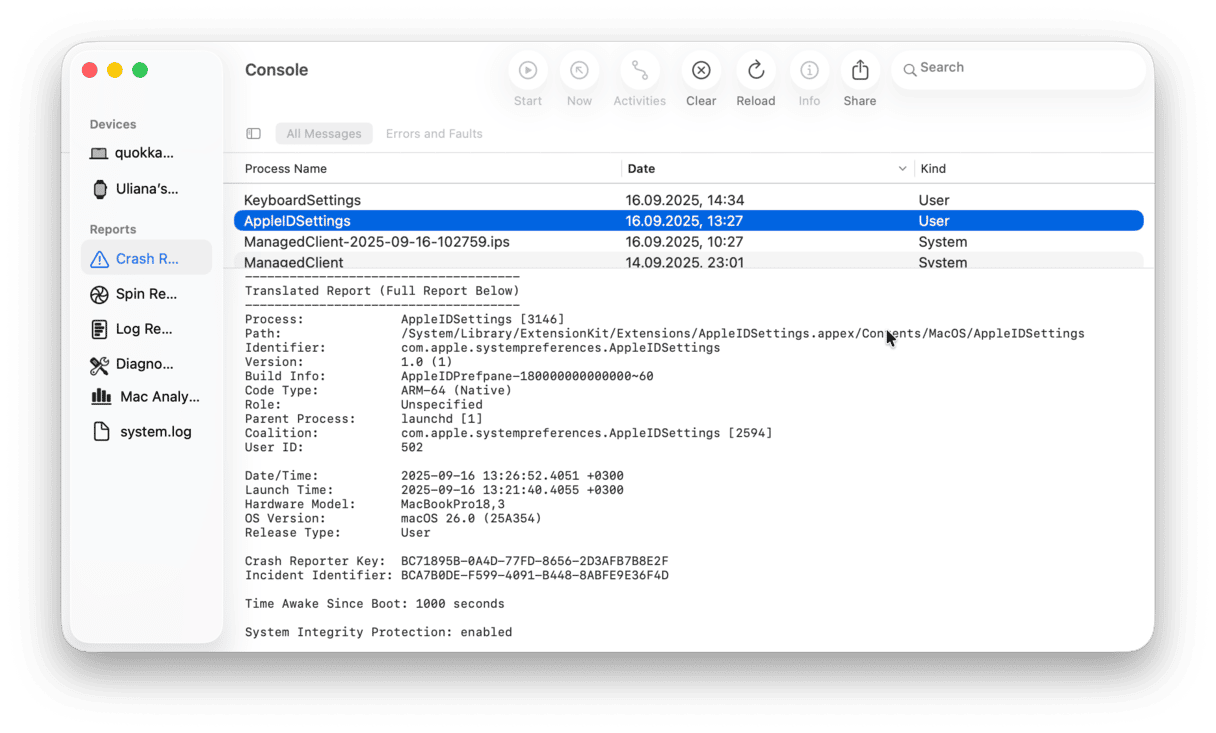The height and width of the screenshot is (733, 1216).
Task: Open the Activities toolbar icon
Action: [639, 70]
